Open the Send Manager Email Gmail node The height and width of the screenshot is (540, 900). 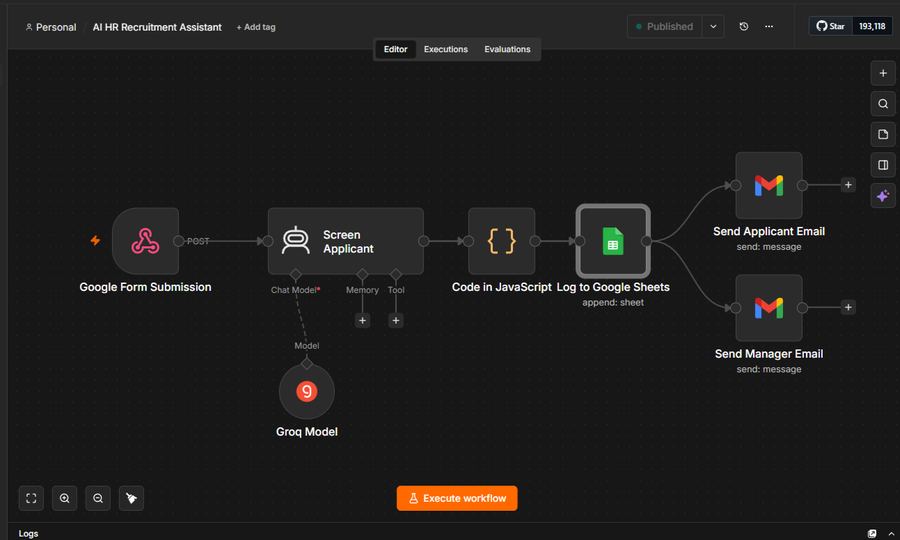(769, 308)
